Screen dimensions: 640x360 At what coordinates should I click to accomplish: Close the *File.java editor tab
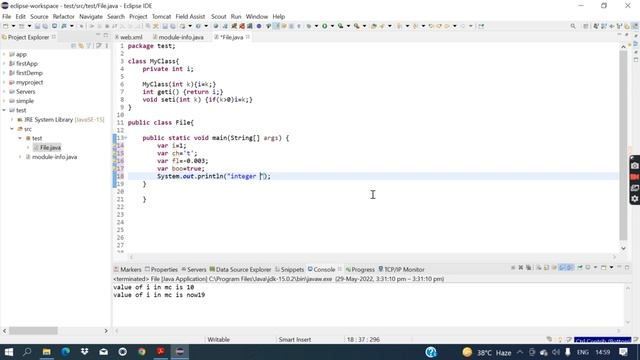tap(248, 37)
